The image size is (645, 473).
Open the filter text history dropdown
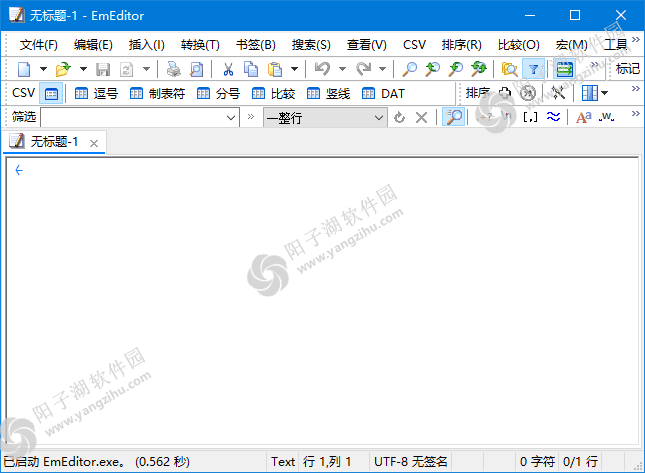click(x=231, y=118)
